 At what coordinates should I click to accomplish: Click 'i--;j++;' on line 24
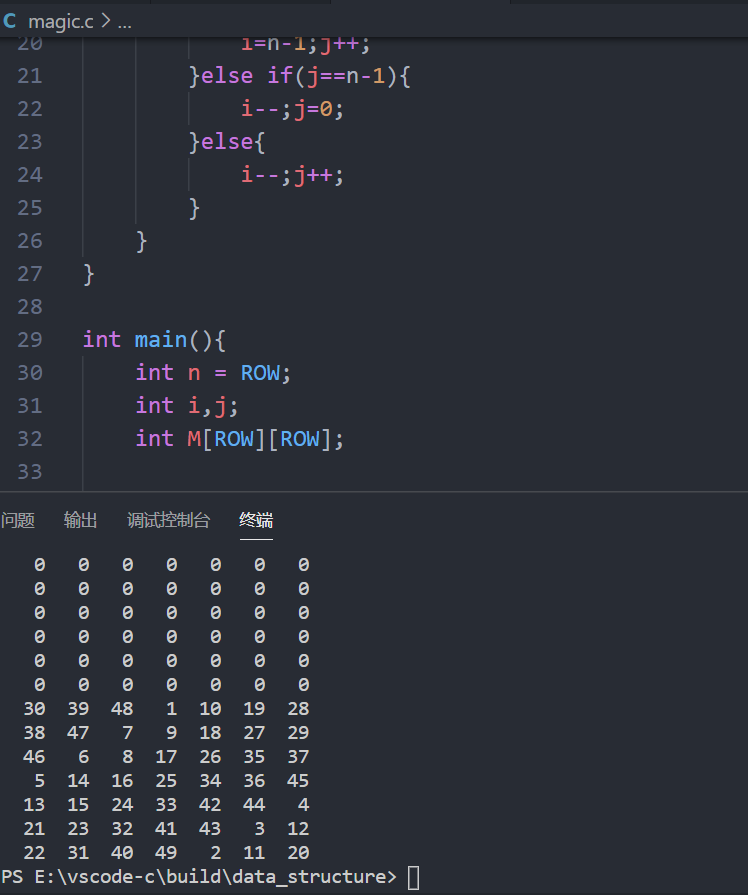(x=292, y=175)
